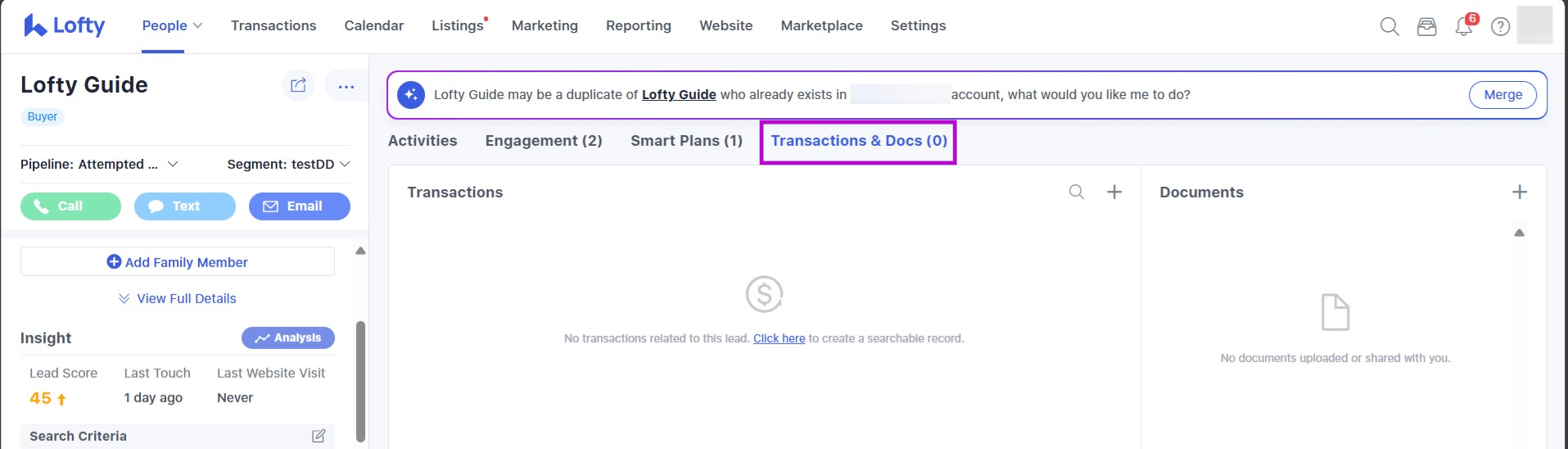Go to the Engagement tab

544,141
